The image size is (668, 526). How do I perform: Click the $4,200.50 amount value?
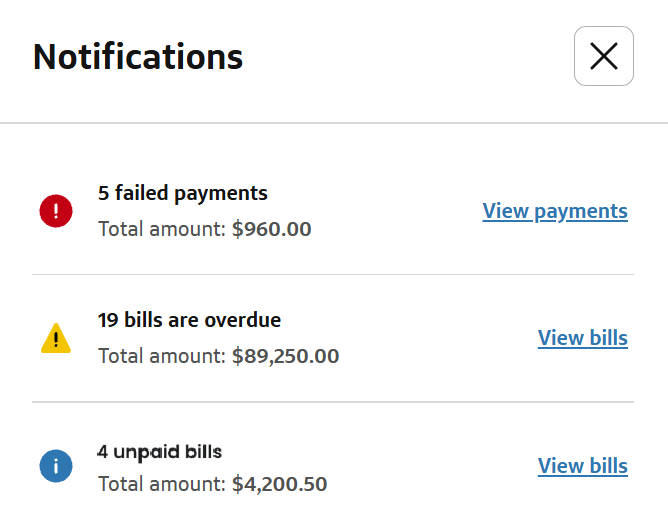tap(279, 484)
